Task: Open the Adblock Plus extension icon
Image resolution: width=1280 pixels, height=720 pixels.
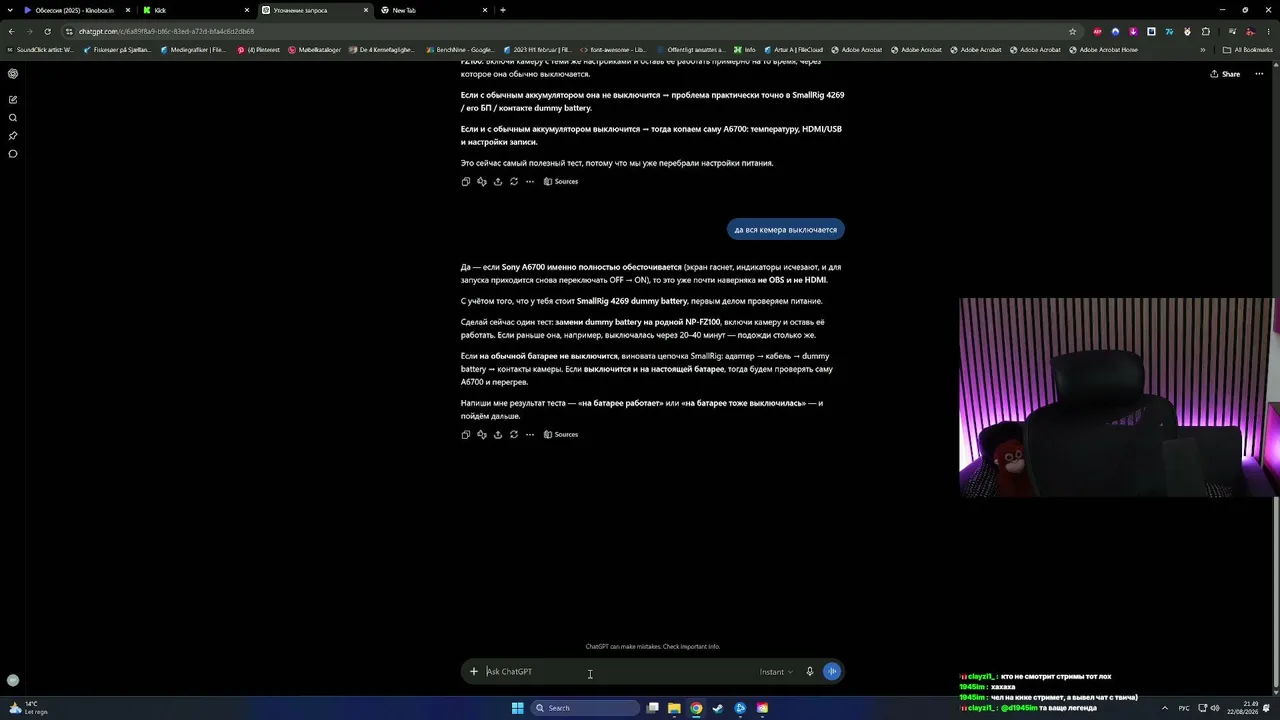Action: 1097,31
